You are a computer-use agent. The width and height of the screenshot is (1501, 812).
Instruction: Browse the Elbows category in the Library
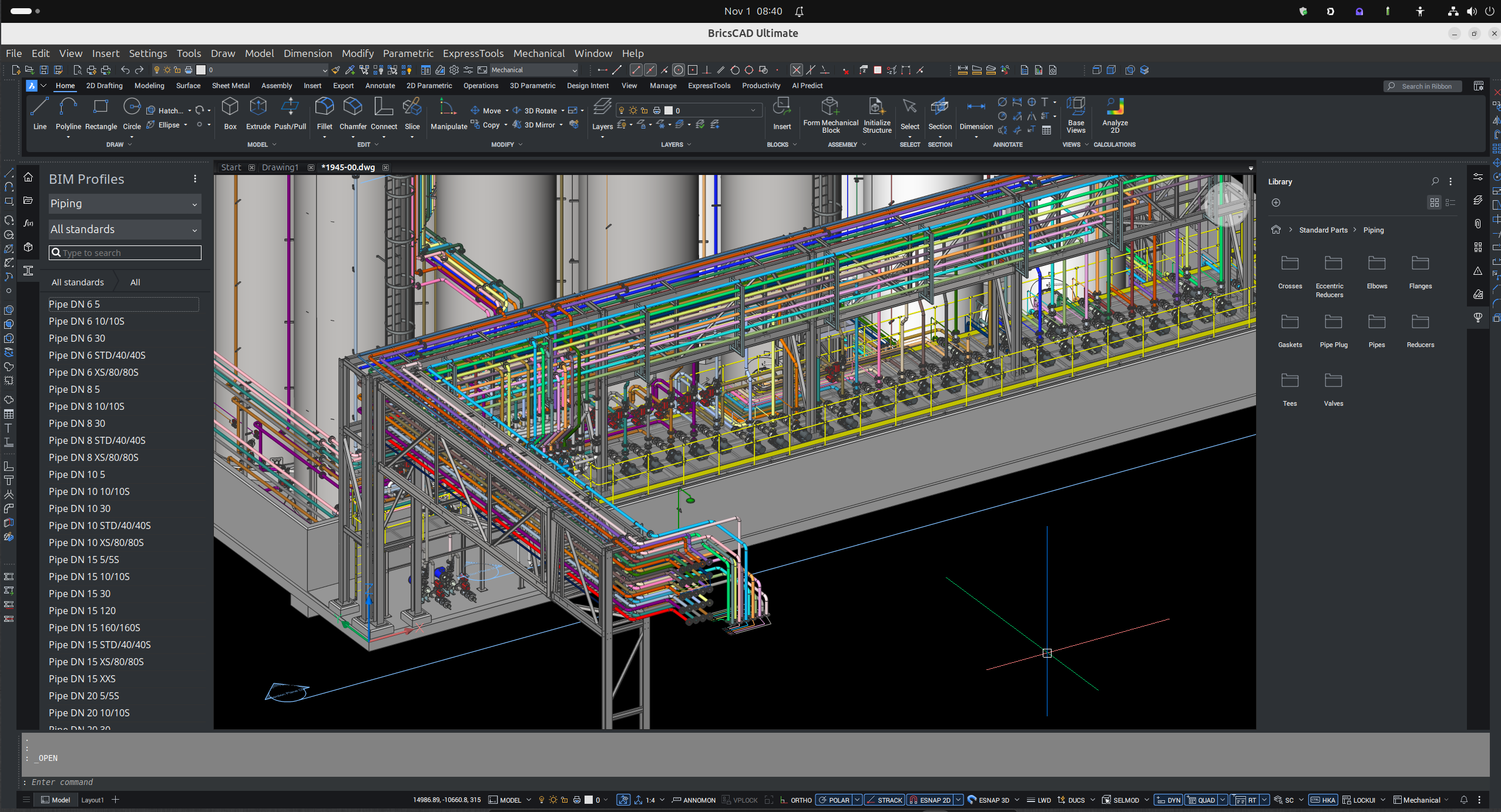tap(1377, 267)
